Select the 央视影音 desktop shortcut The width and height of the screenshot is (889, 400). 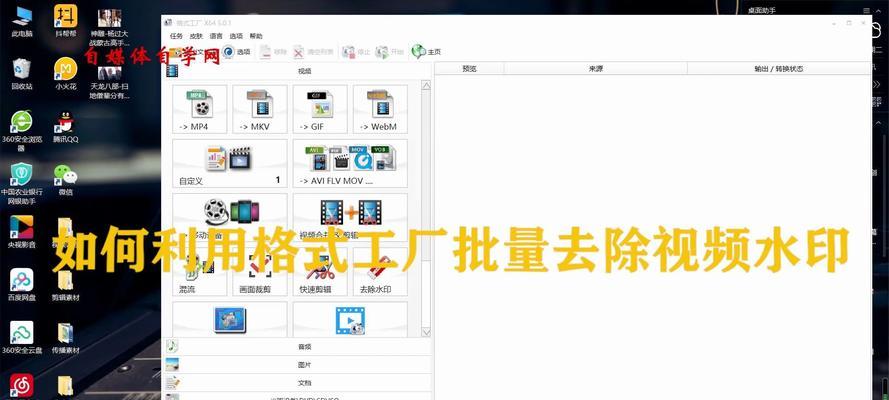22,232
